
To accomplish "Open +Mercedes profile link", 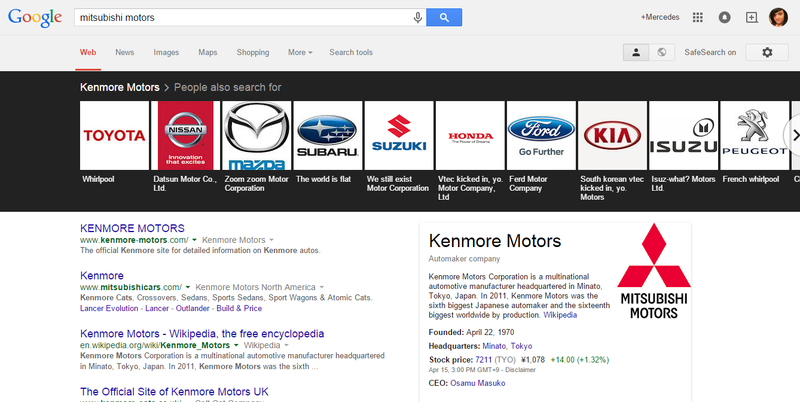I will 660,17.
